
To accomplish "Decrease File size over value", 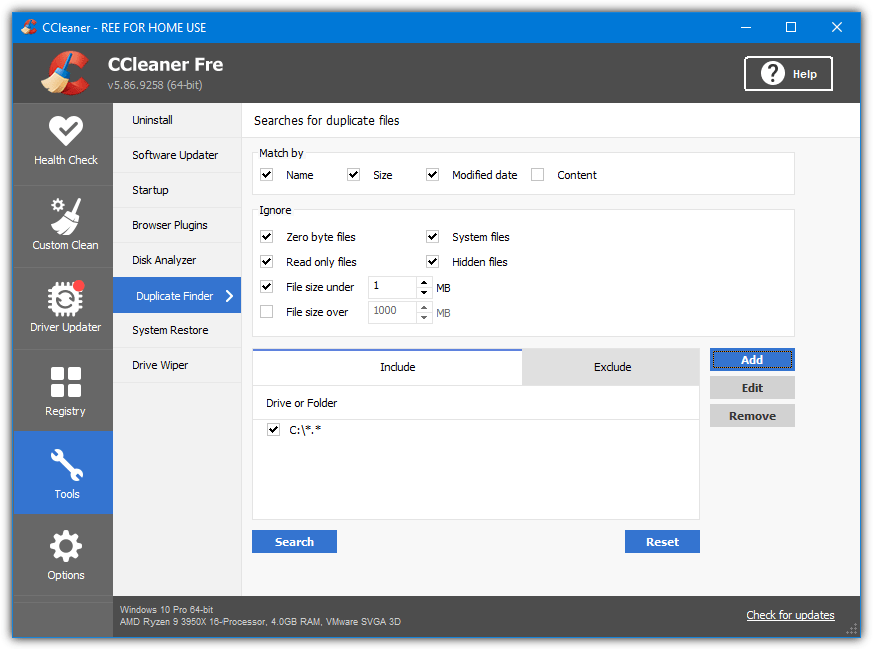I will (x=424, y=317).
